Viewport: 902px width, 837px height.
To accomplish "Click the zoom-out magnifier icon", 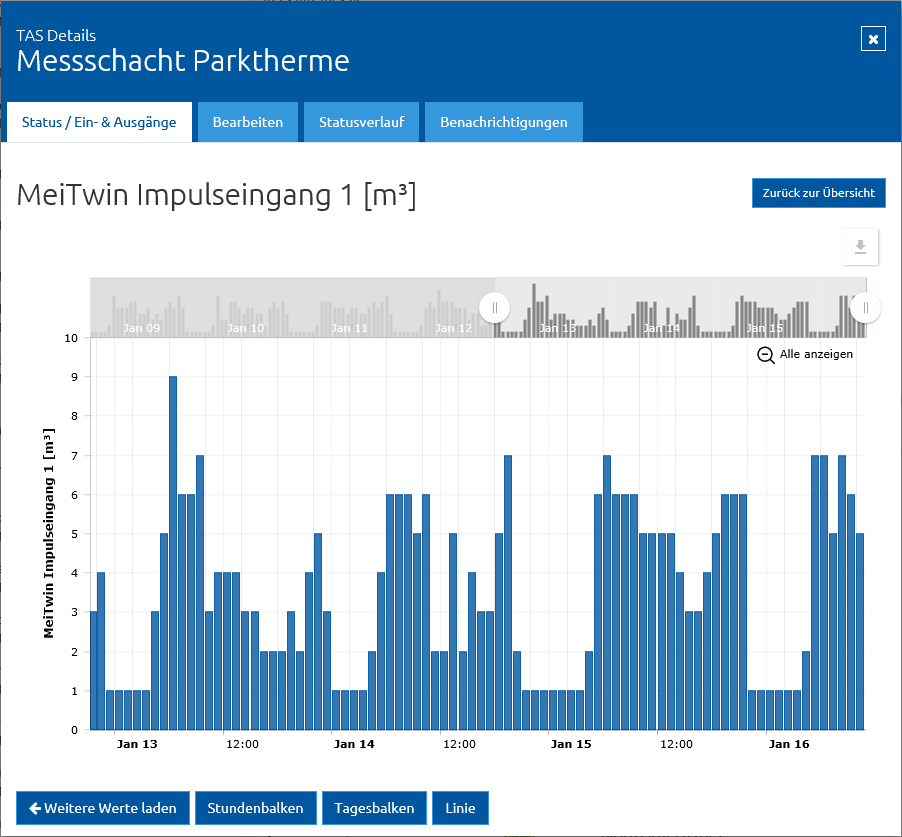I will pos(766,355).
